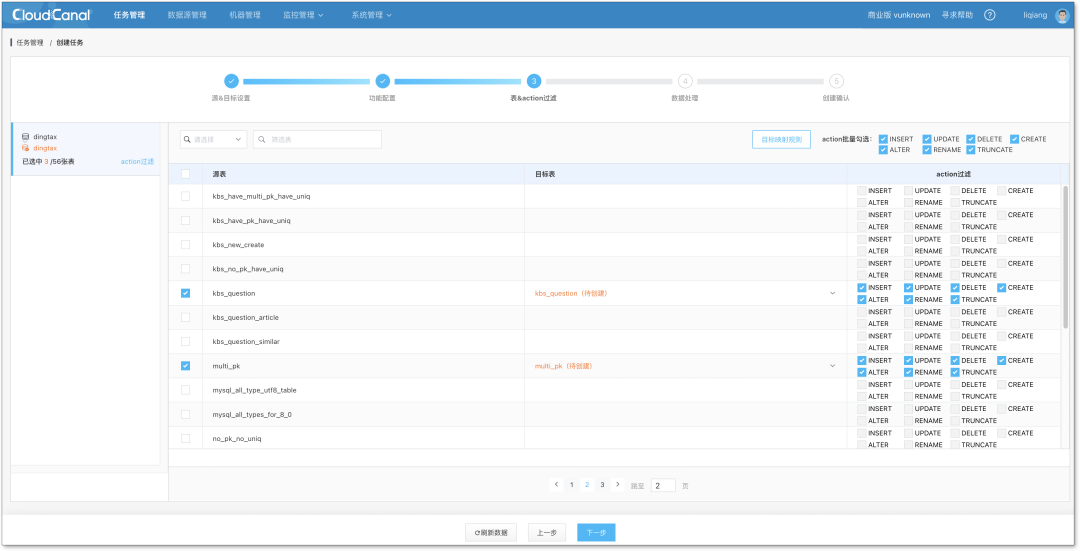The width and height of the screenshot is (1080, 551).
Task: Open the 数据源管理 nav tab
Action: click(187, 15)
